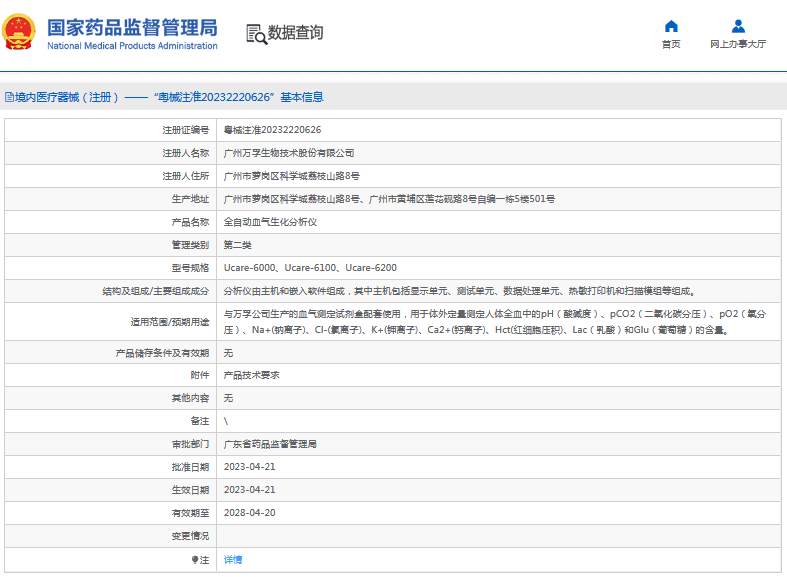Click 批准日期 value 2023-04-21
The width and height of the screenshot is (787, 577).
[249, 467]
